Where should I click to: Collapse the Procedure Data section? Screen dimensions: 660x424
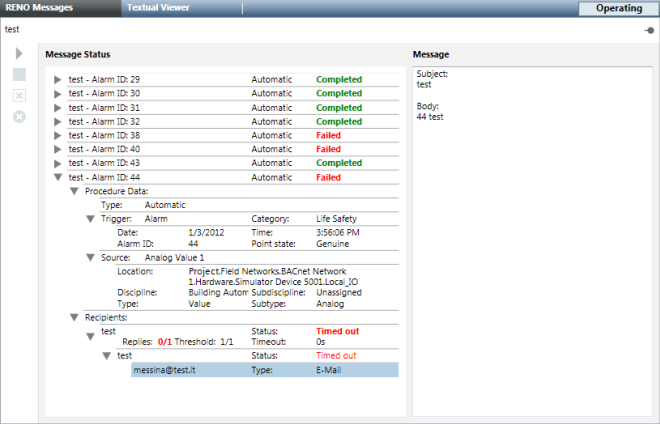click(x=74, y=191)
